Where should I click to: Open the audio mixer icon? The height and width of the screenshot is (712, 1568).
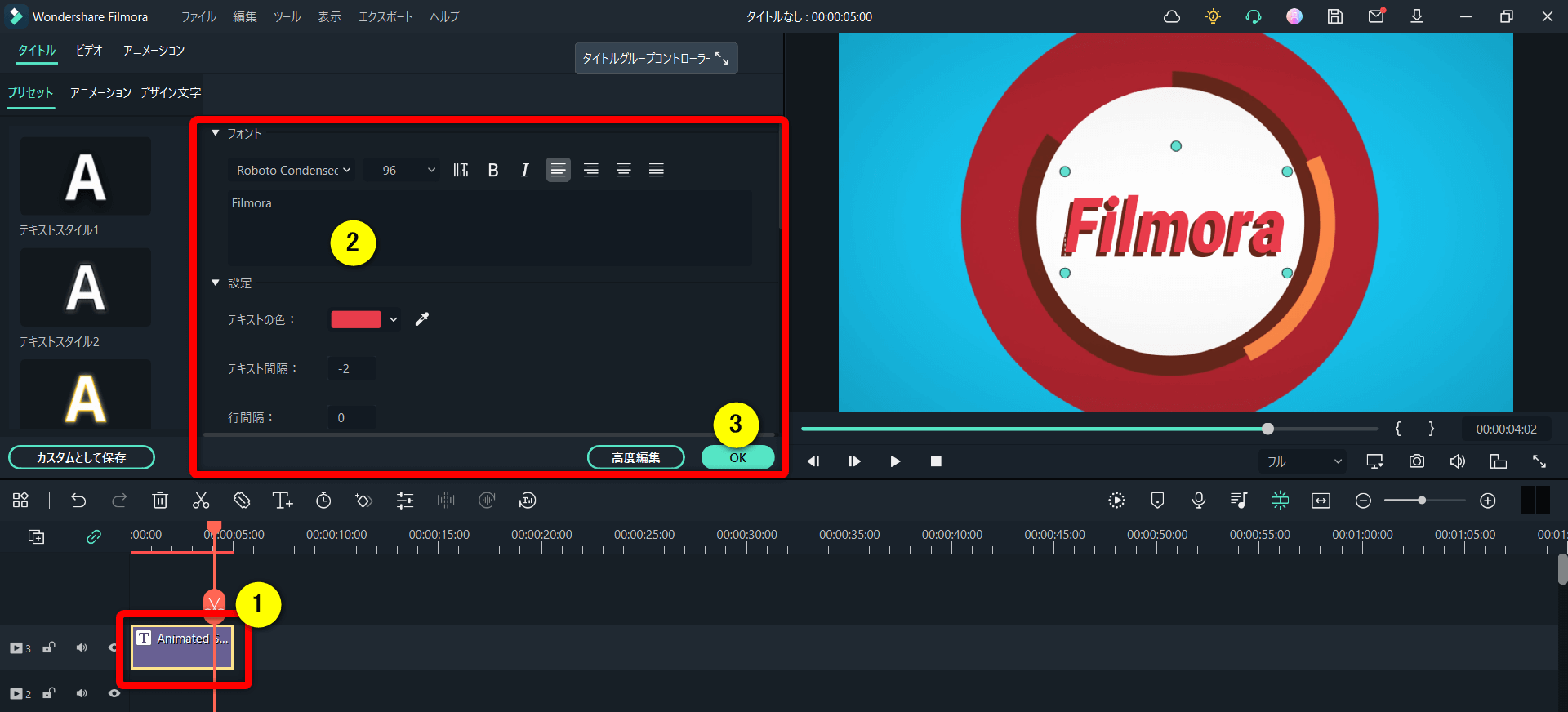[x=1239, y=501]
